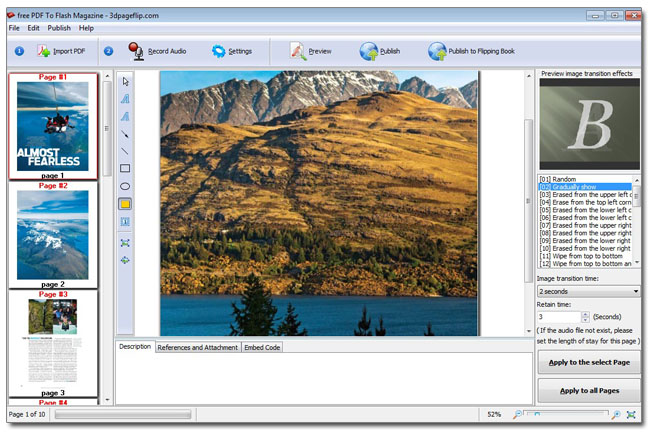
Task: Decrease retain time with down spinner
Action: [x=585, y=320]
